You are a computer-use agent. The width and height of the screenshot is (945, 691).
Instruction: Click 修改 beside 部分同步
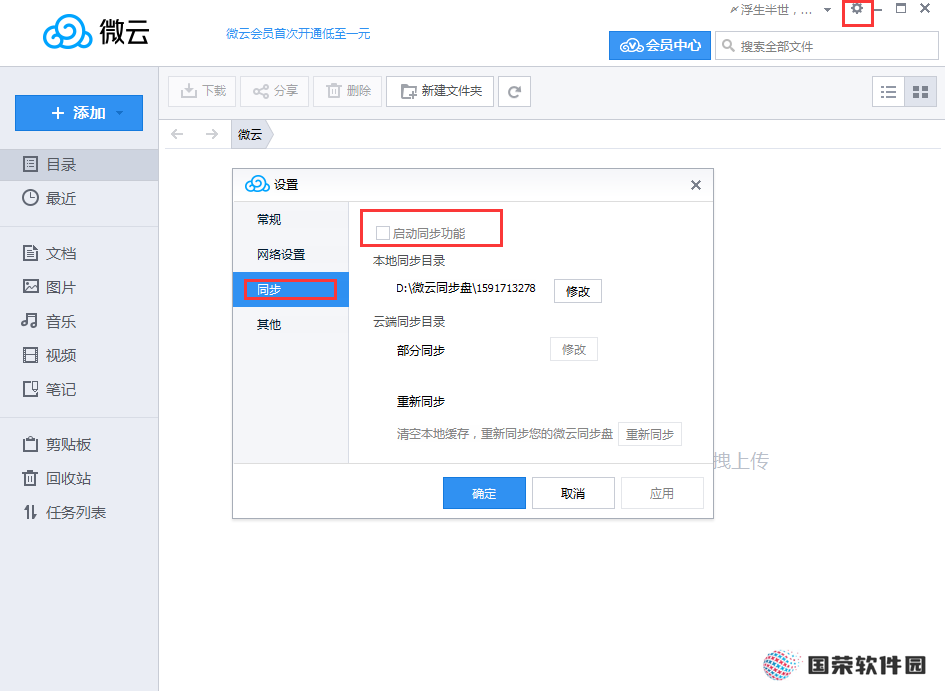pyautogui.click(x=574, y=349)
